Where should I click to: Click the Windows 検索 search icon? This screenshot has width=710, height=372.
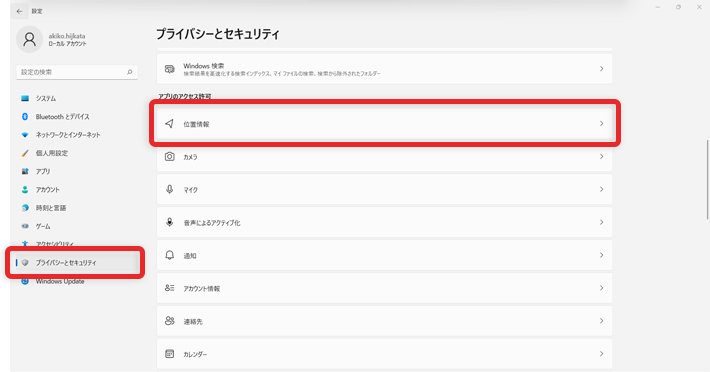pos(169,69)
